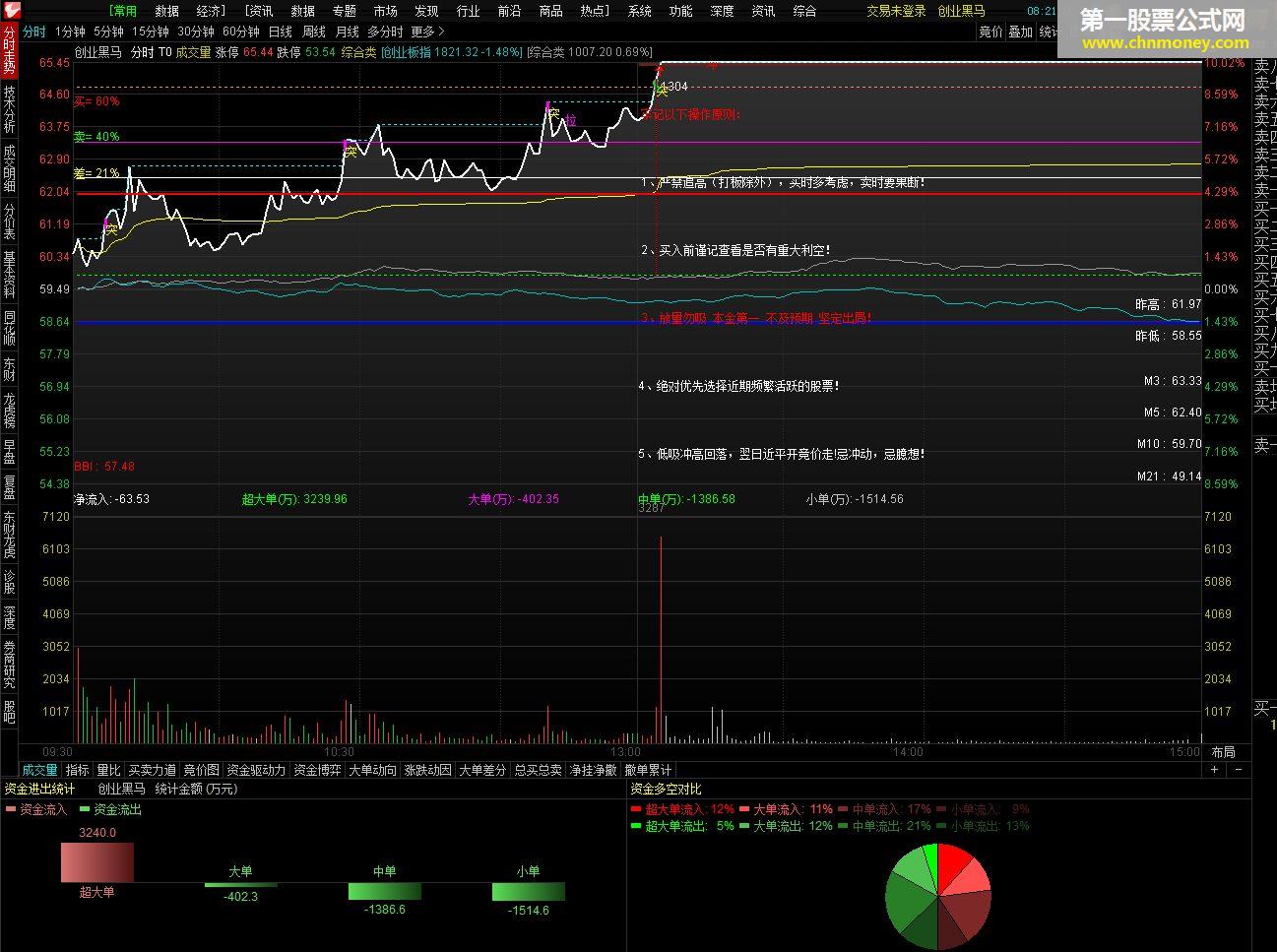Click the 资金多空对比 pie chart

pos(938,897)
